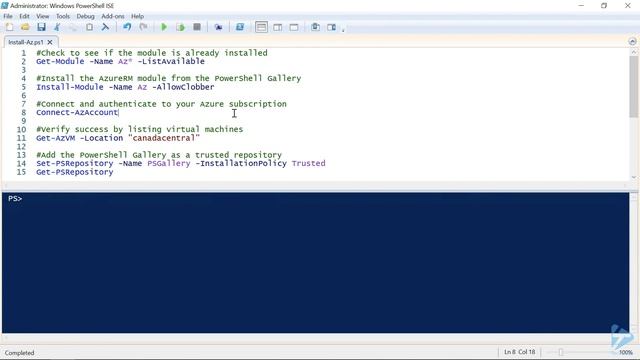Run selection toolbar icon
This screenshot has width=640, height=360.
point(180,27)
